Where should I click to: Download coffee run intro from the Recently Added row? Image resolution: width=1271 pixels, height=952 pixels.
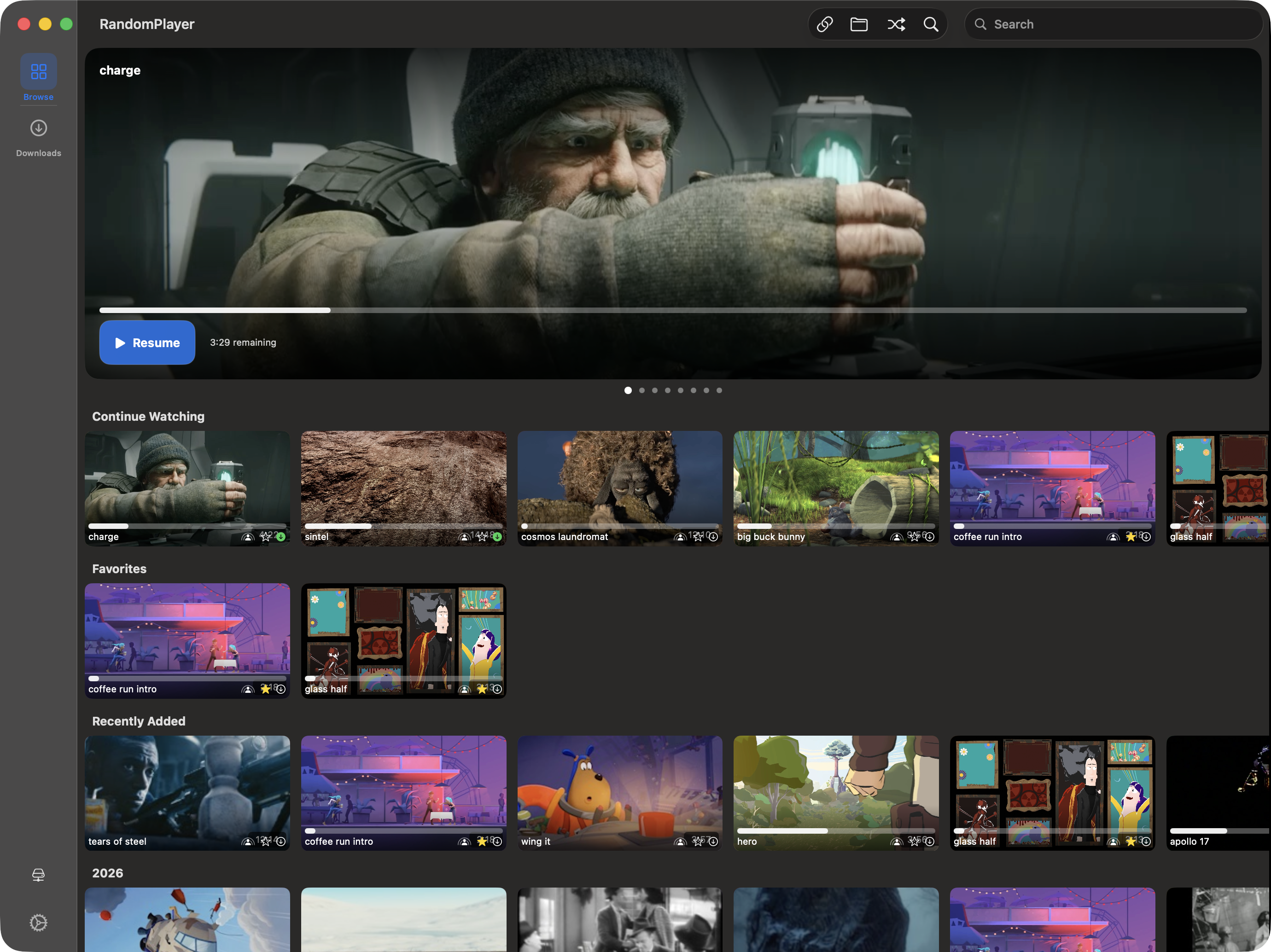pyautogui.click(x=497, y=841)
